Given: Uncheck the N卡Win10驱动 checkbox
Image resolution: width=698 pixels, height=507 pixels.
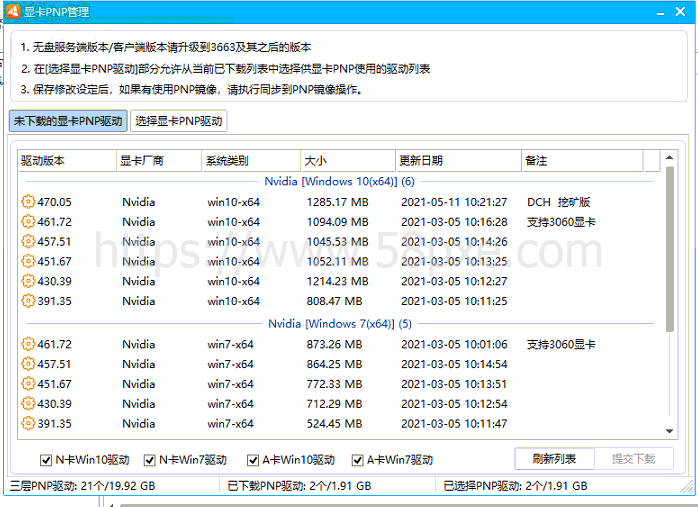Looking at the screenshot, I should click(x=46, y=460).
